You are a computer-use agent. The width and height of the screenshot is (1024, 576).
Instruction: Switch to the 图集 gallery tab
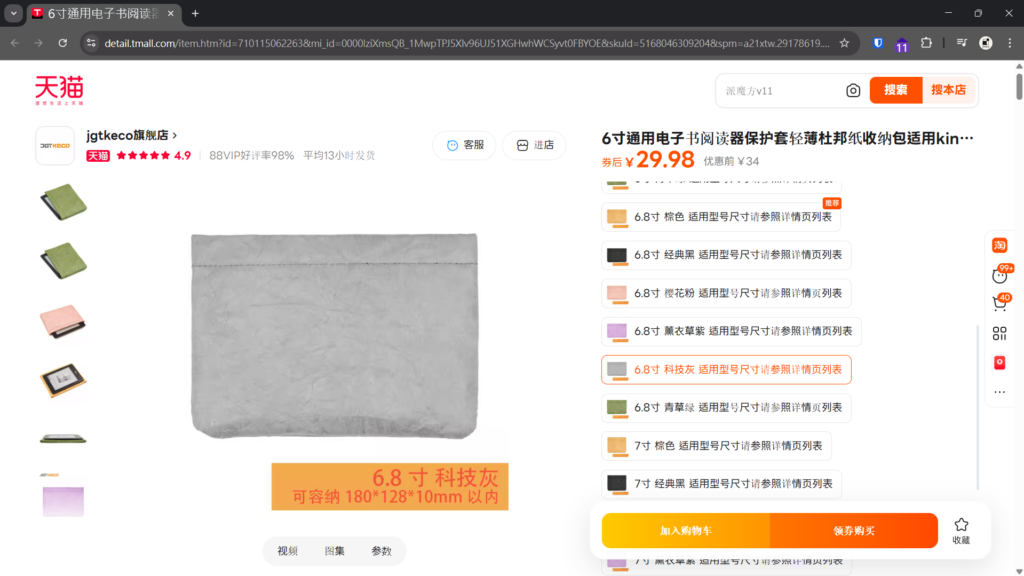tap(334, 551)
